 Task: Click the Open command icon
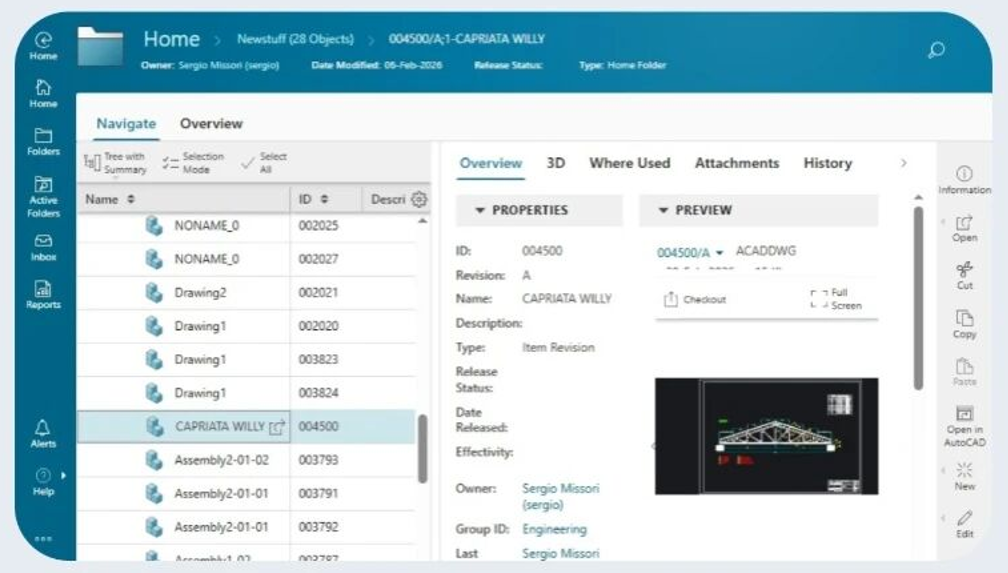point(964,223)
